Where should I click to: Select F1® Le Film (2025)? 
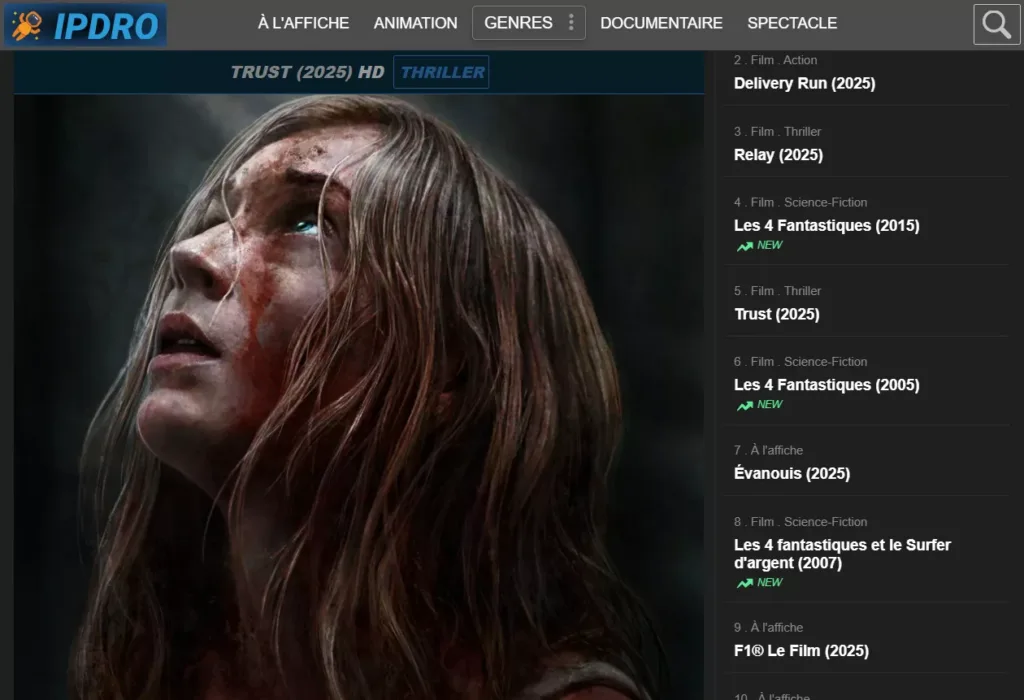coord(801,651)
